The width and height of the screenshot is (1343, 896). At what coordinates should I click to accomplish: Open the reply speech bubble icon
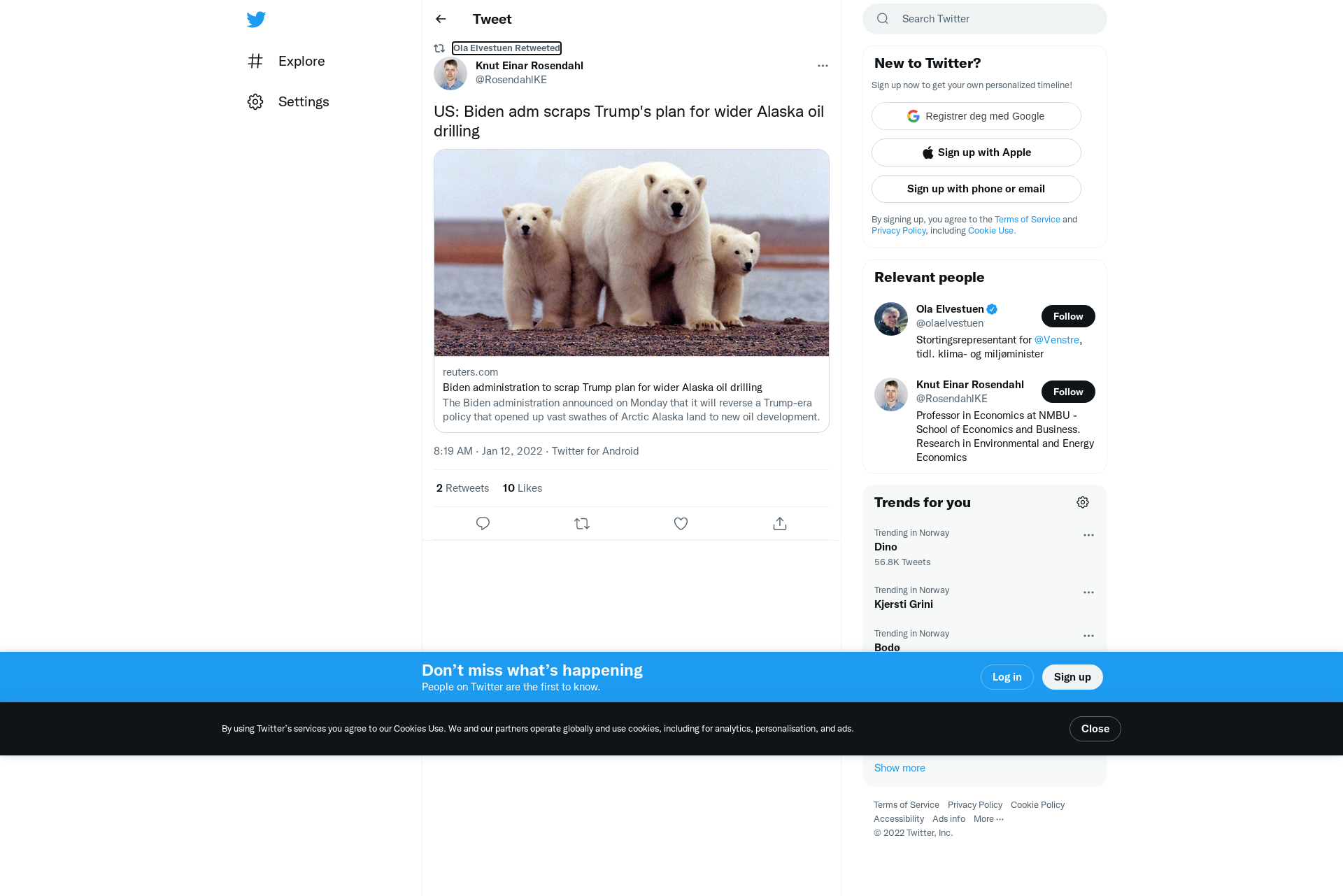tap(483, 523)
